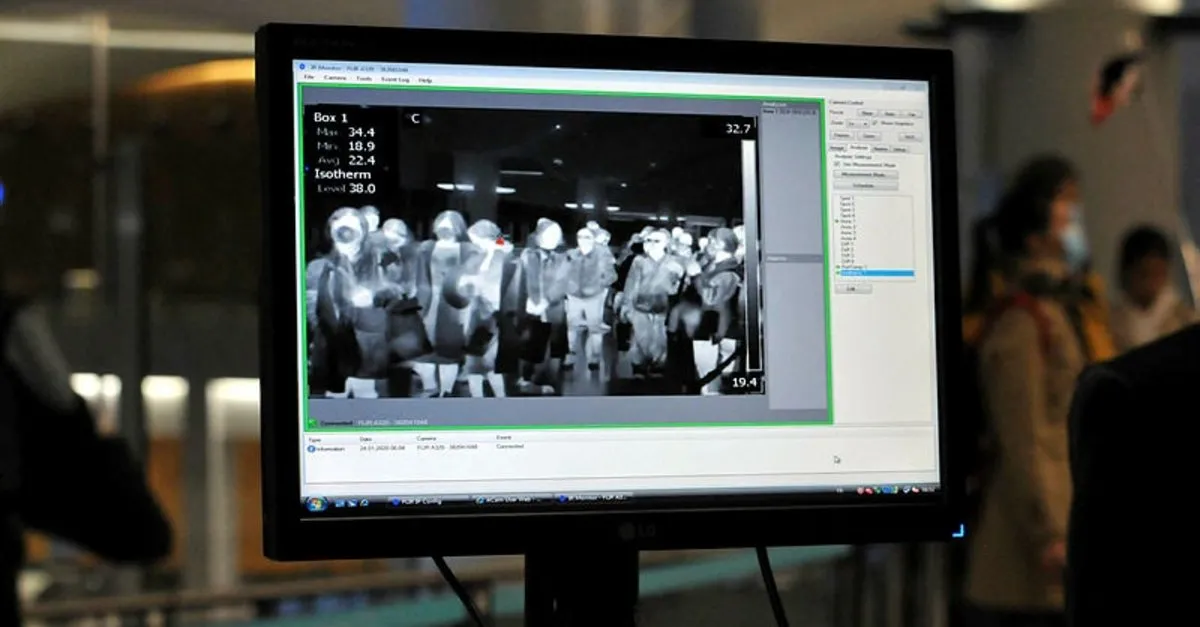Click the Windows Start orb

317,502
